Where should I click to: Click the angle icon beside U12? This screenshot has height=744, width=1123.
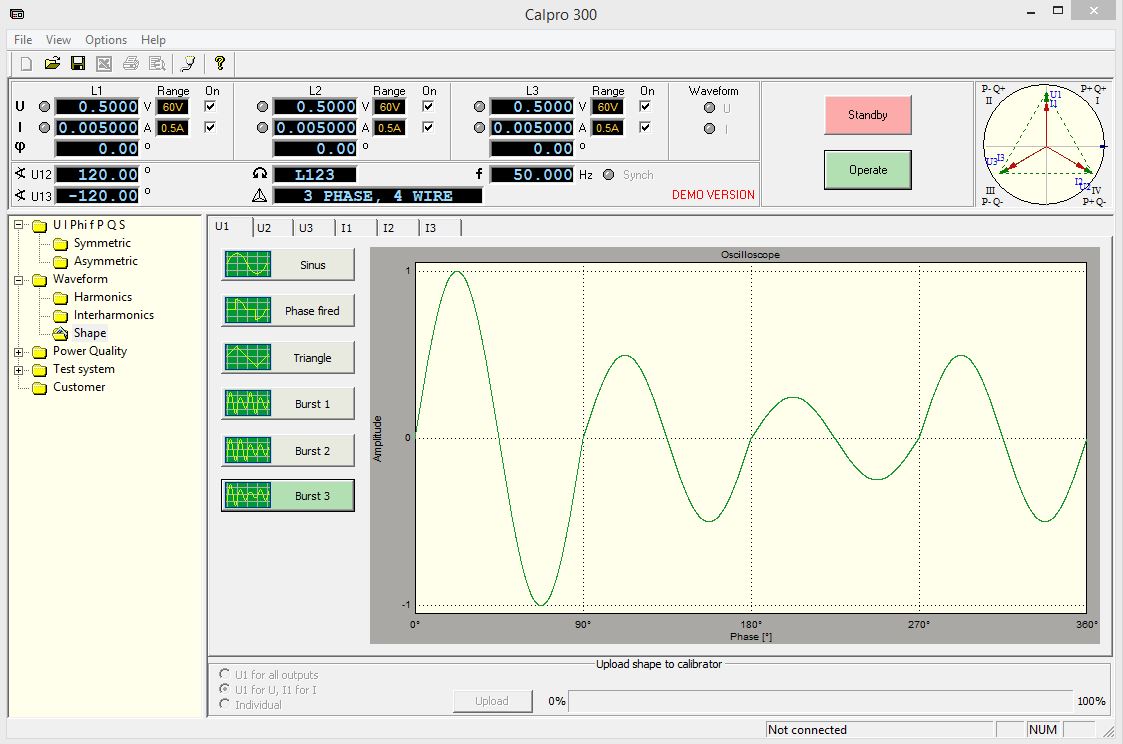20,174
